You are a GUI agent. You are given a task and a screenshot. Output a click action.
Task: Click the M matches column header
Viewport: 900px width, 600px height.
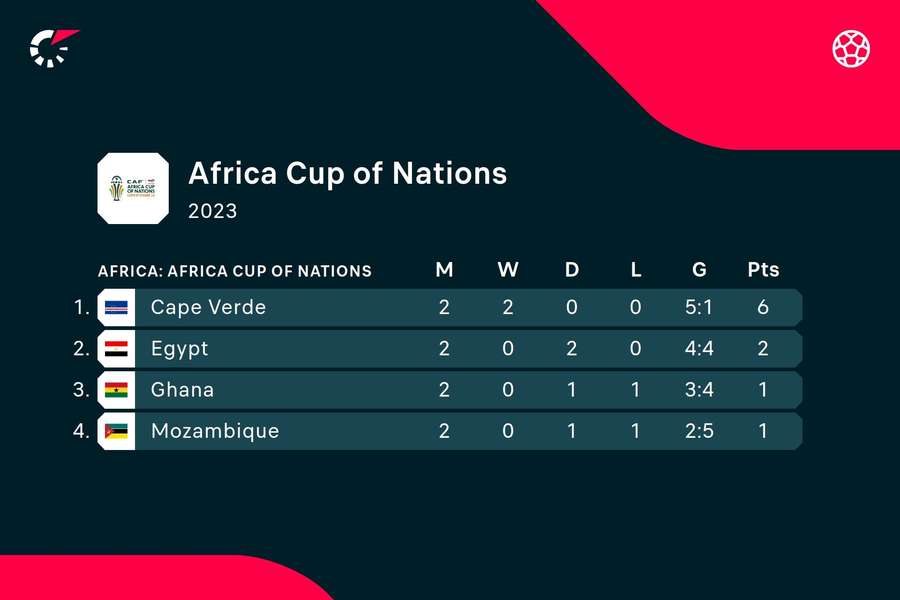pyautogui.click(x=444, y=270)
